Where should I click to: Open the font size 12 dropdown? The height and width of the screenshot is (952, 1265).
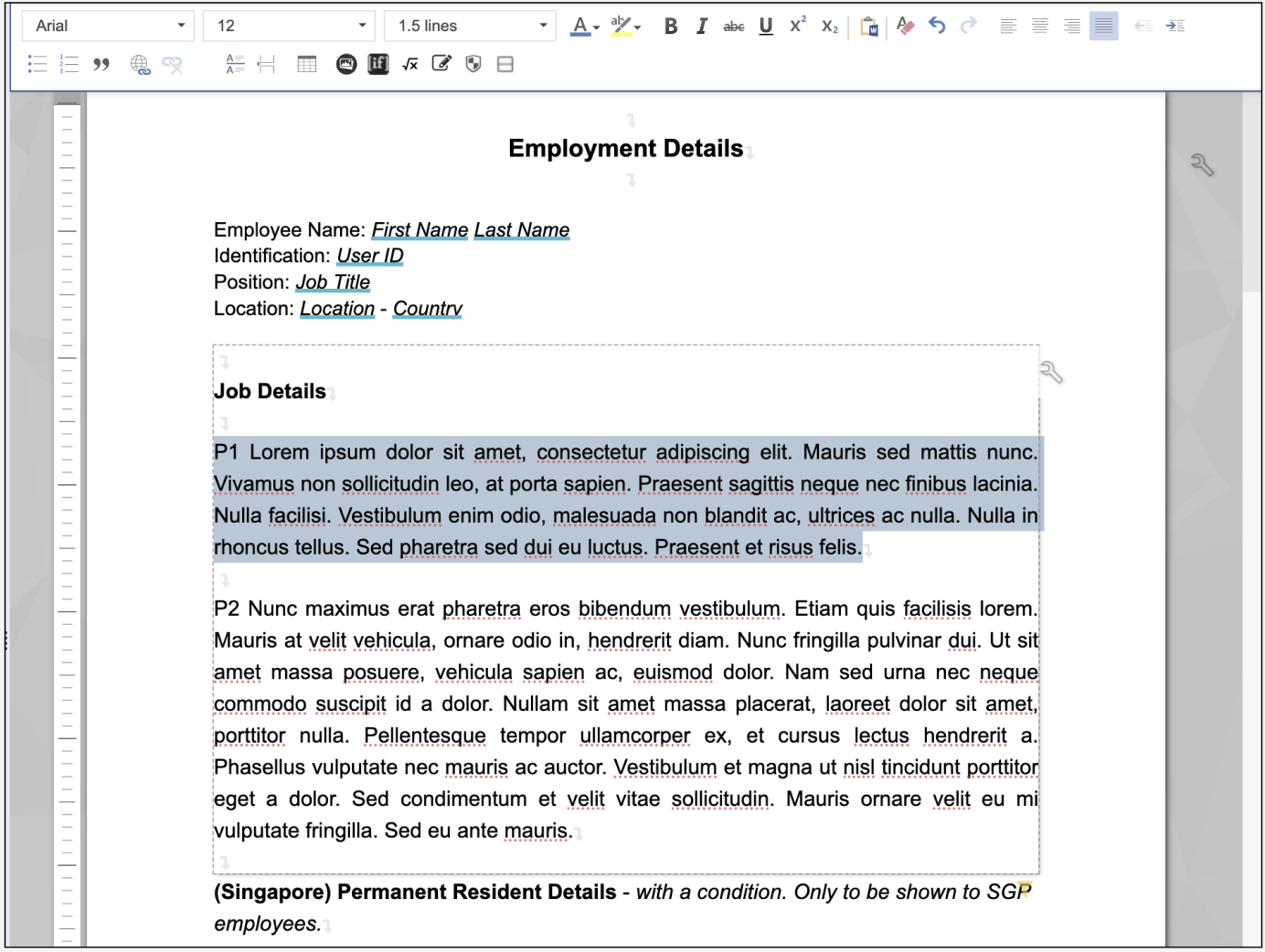tap(288, 26)
